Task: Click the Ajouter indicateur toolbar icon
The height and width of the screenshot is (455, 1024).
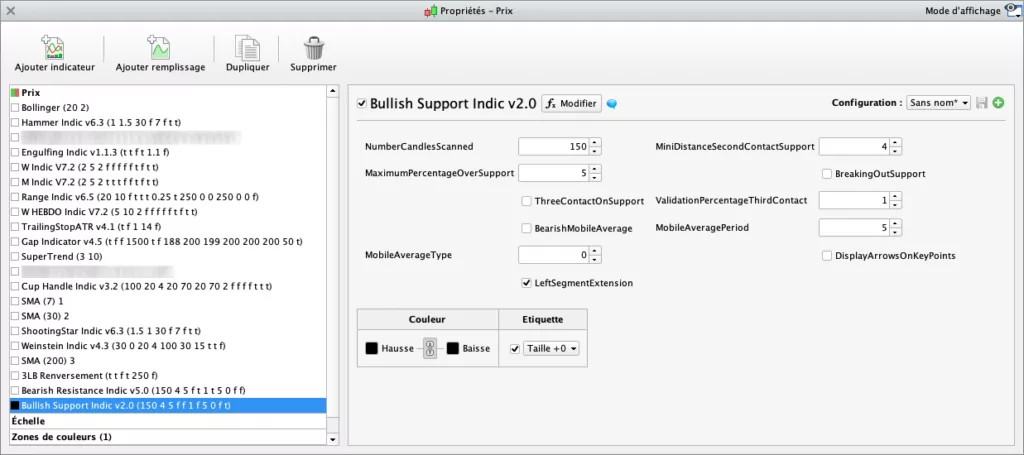Action: [x=54, y=47]
